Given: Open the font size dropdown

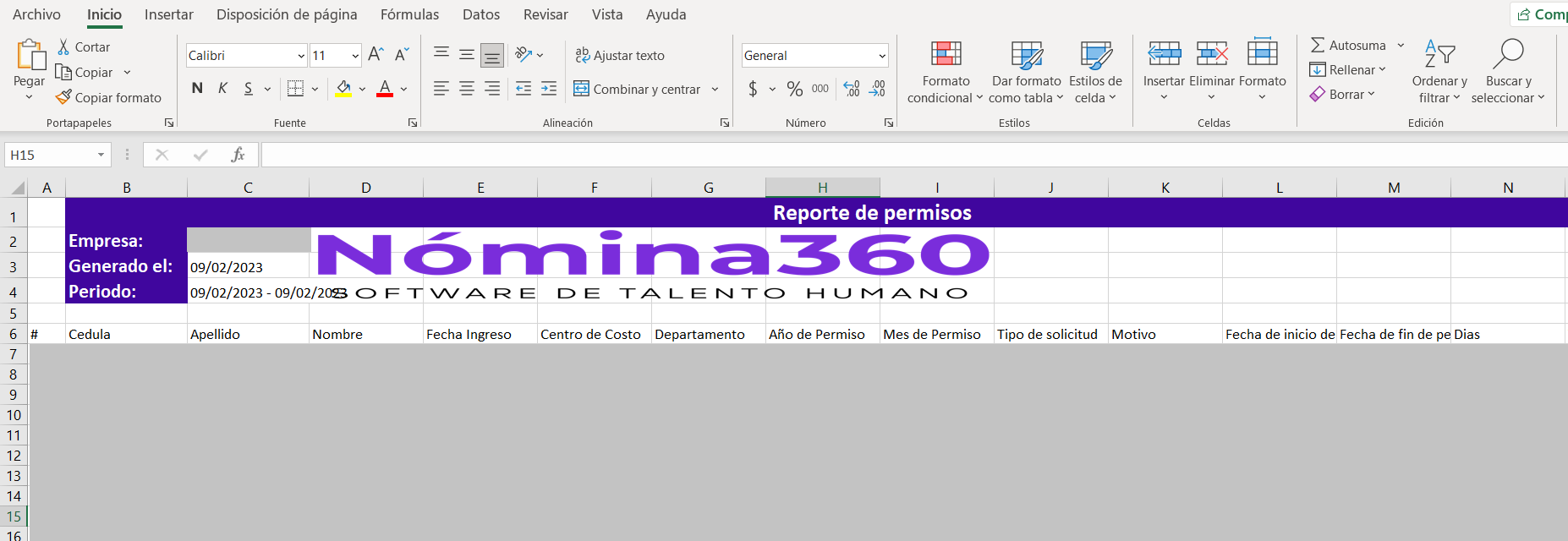Looking at the screenshot, I should pyautogui.click(x=354, y=56).
